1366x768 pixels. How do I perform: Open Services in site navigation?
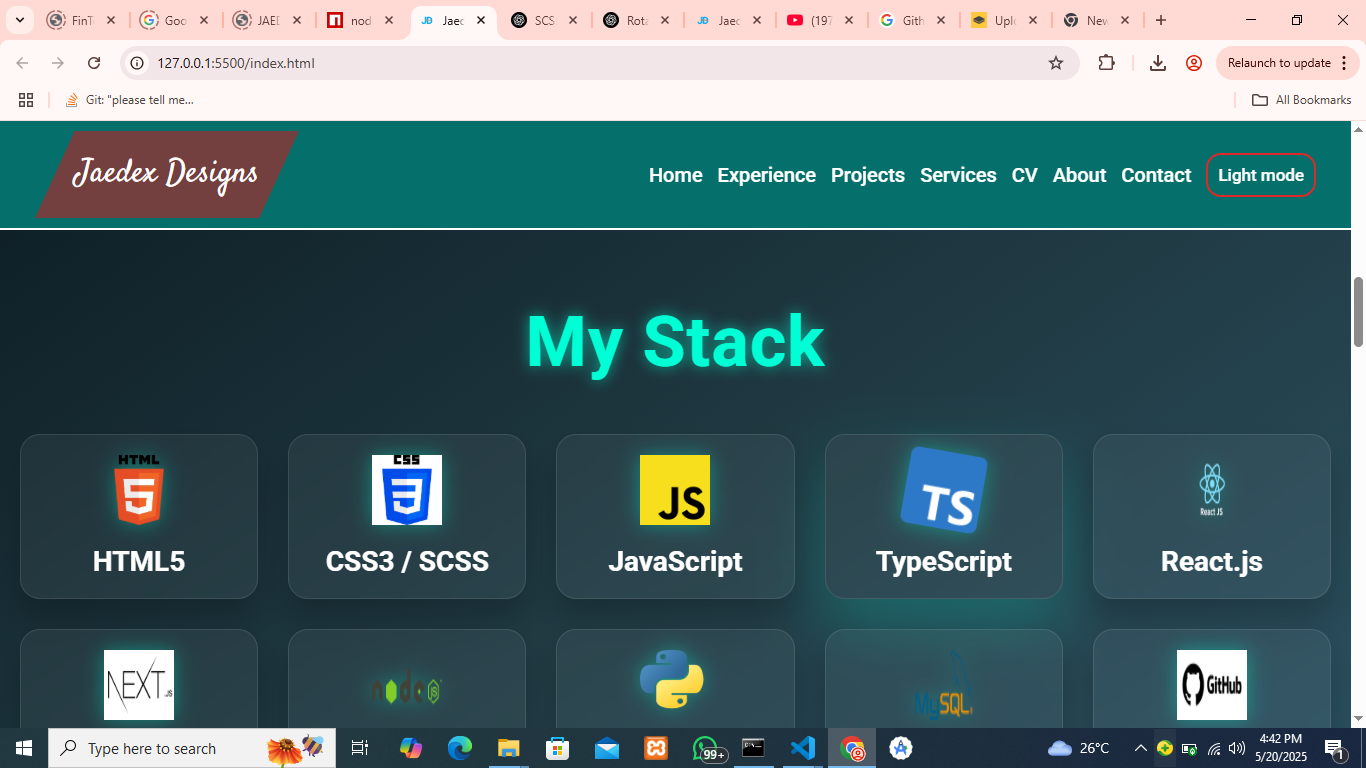(958, 175)
